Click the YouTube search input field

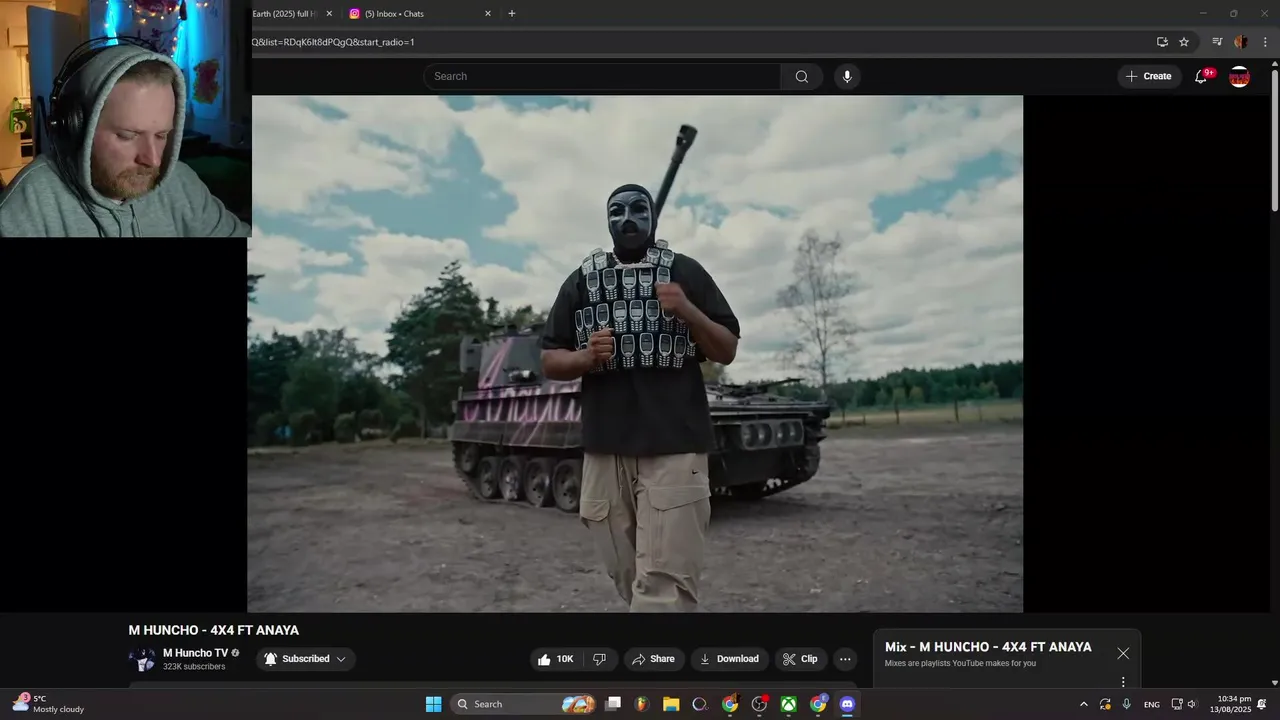pos(602,77)
